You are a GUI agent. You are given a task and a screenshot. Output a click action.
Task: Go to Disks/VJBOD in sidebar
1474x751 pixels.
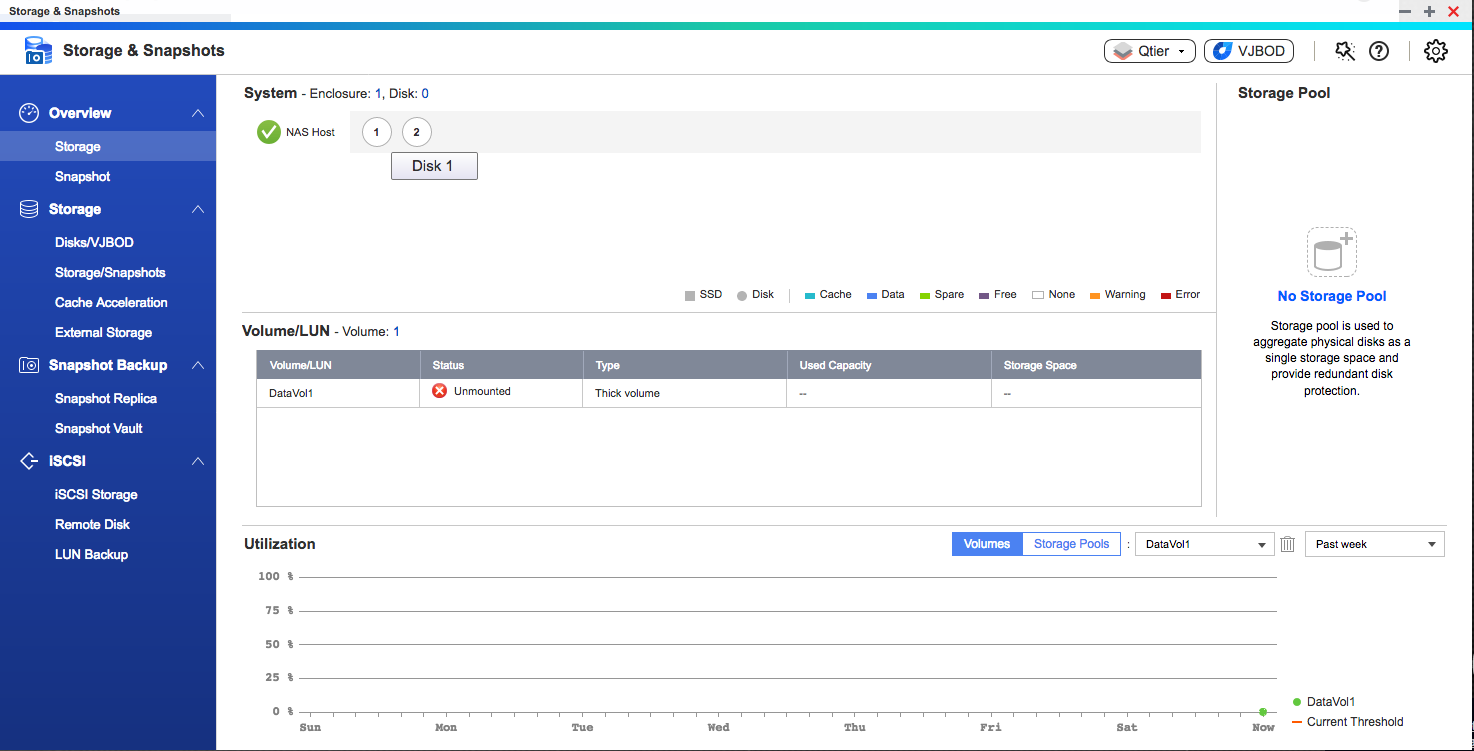click(94, 242)
